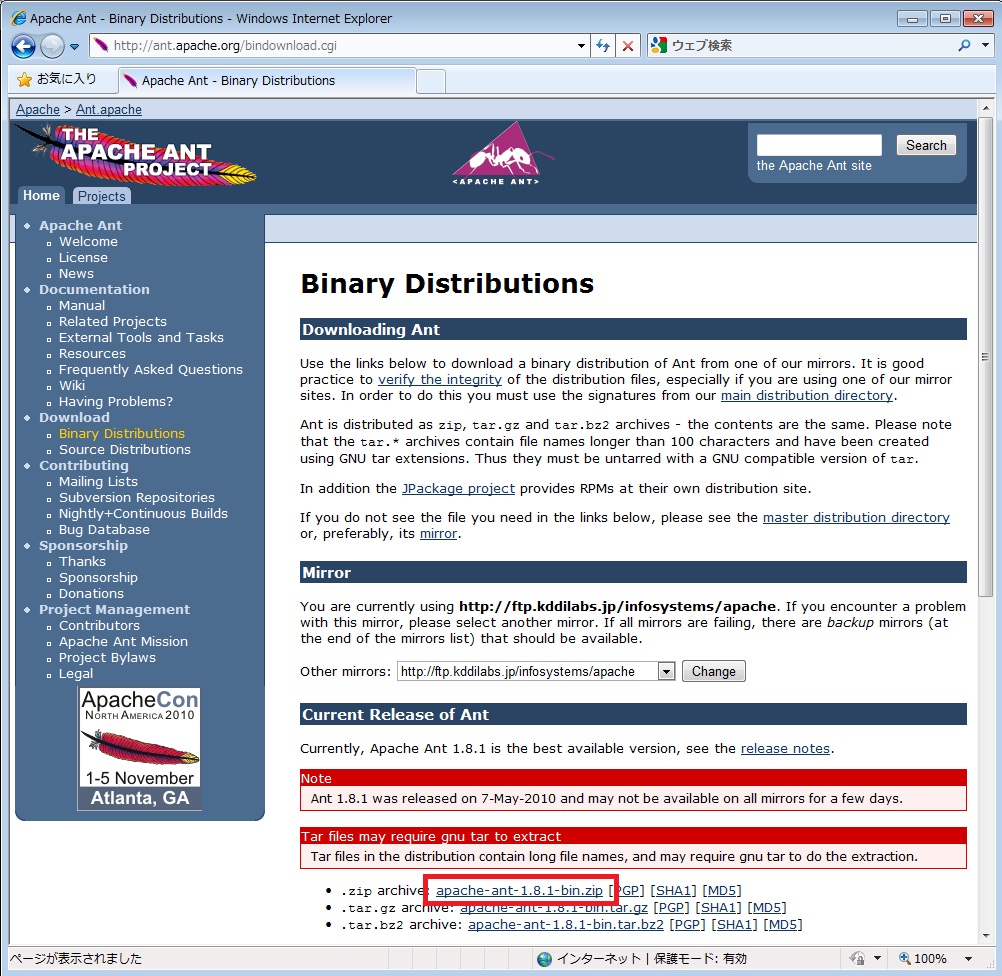This screenshot has height=976, width=1002.
Task: Open Nightly+Continuous Builds sidebar link
Action: click(x=143, y=513)
